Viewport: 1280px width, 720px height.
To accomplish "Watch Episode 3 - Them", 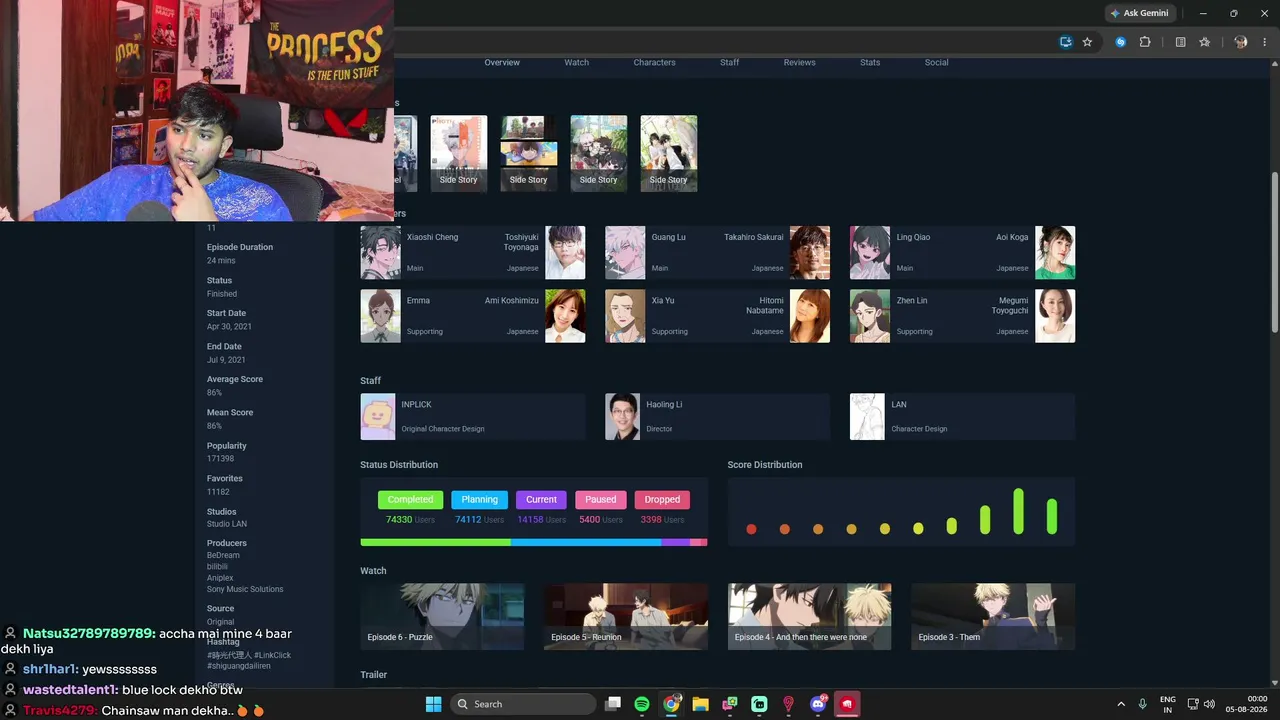I will [x=993, y=616].
